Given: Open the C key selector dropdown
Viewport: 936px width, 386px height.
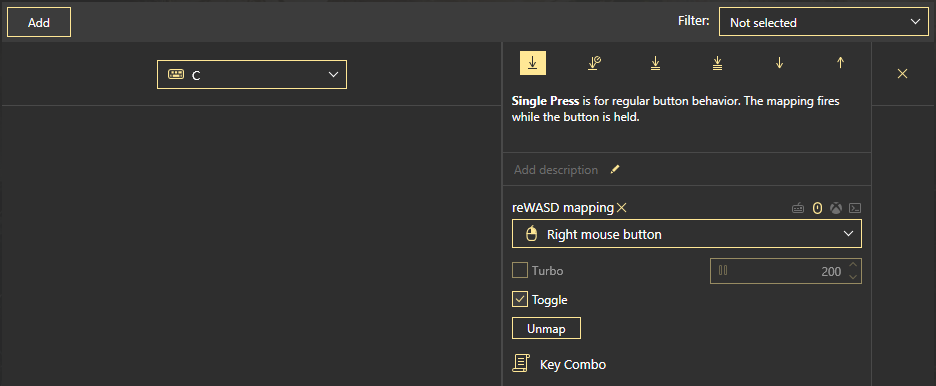Looking at the screenshot, I should [x=252, y=75].
